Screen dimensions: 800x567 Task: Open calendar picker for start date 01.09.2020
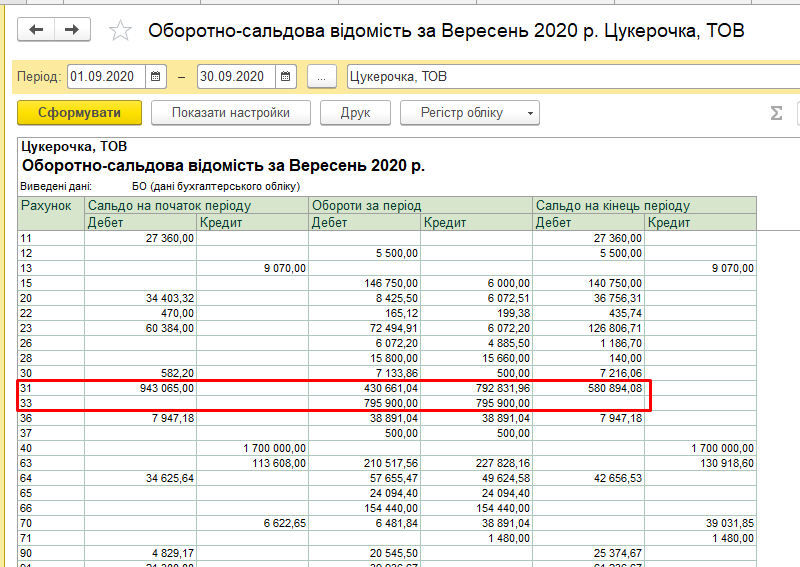(156, 76)
